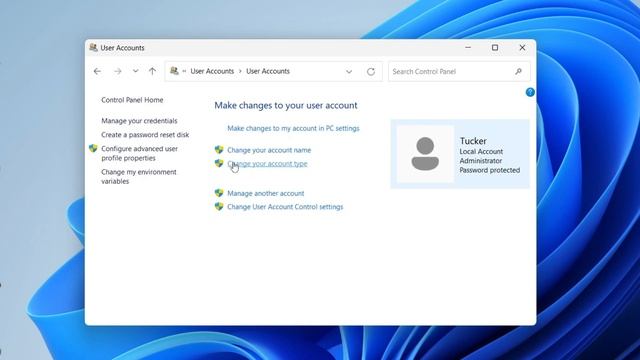Open help via blue question mark
This screenshot has width=640, height=360.
pyautogui.click(x=530, y=92)
